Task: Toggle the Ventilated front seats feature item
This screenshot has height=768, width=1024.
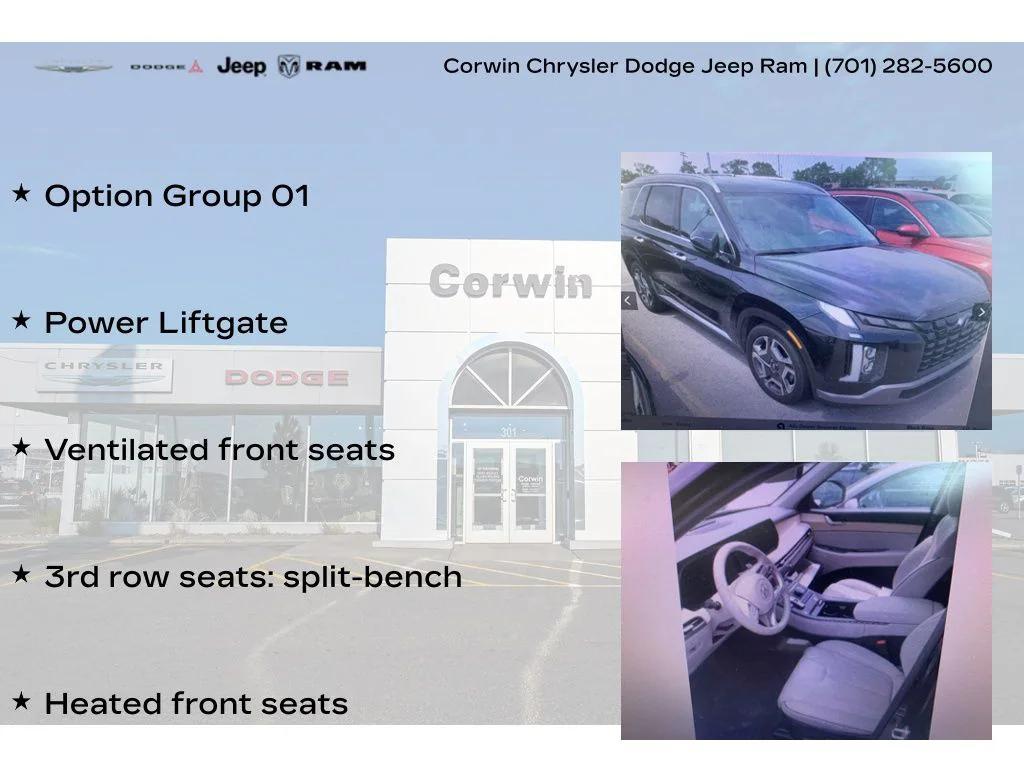Action: coord(220,449)
